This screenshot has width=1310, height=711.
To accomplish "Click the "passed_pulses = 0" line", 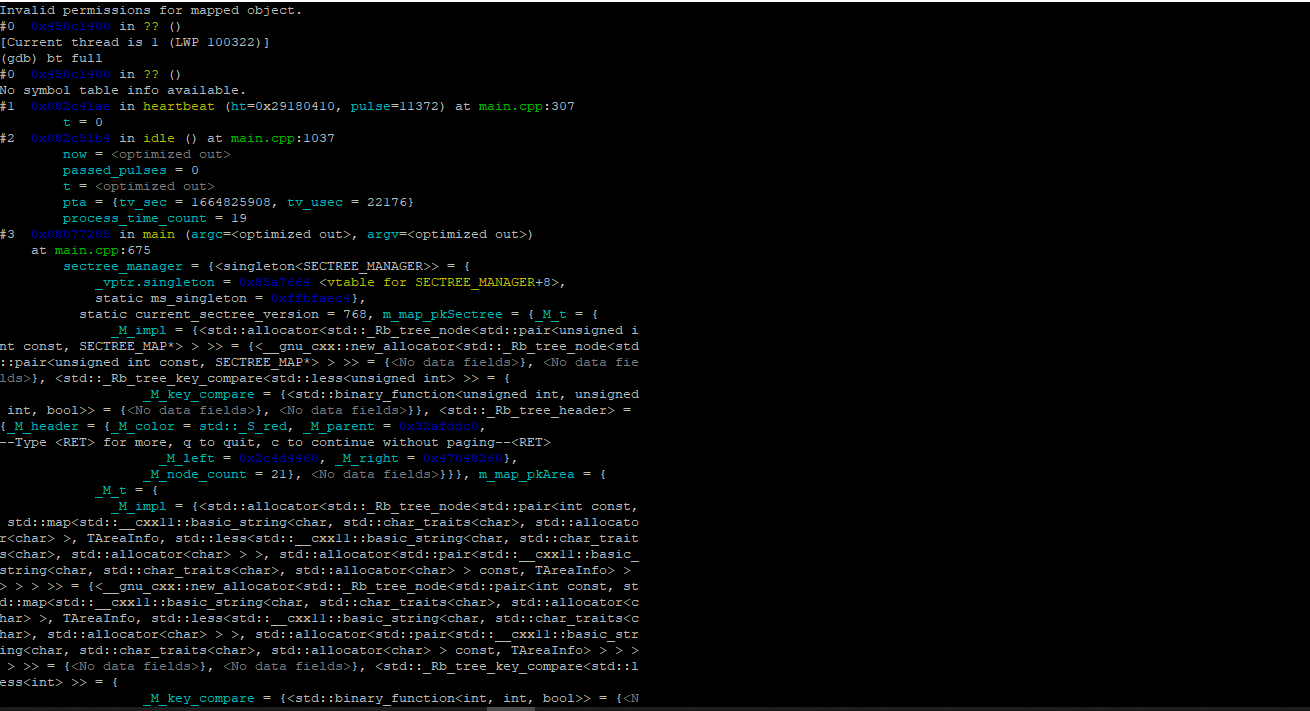I will 131,170.
